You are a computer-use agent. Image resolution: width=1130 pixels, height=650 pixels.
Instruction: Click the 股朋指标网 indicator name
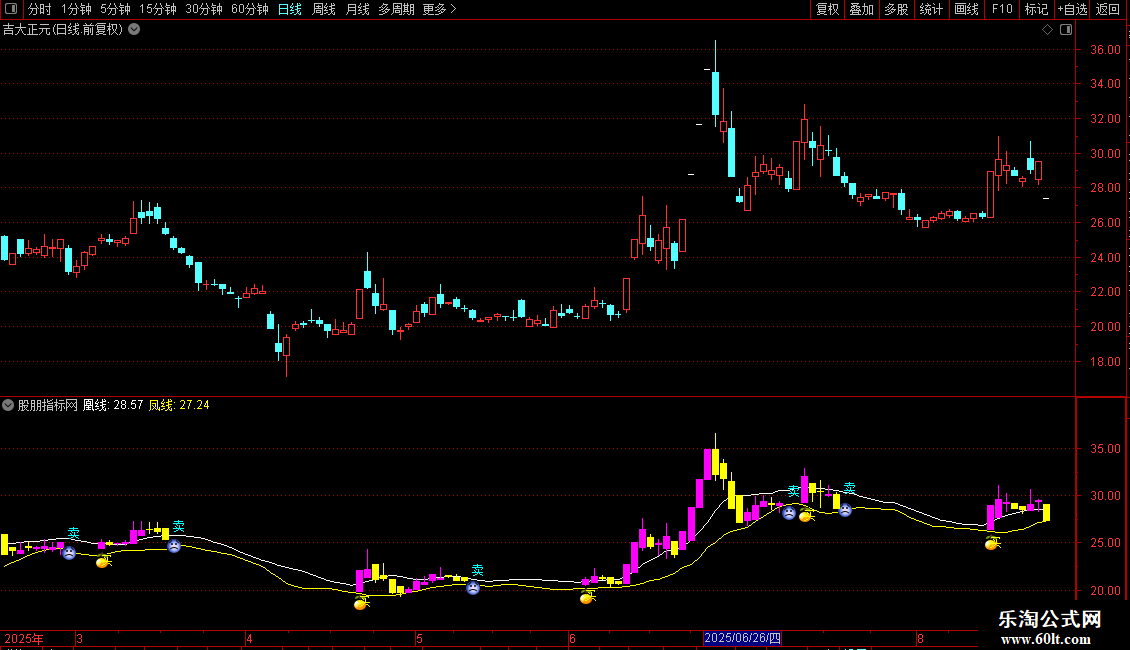click(48, 405)
